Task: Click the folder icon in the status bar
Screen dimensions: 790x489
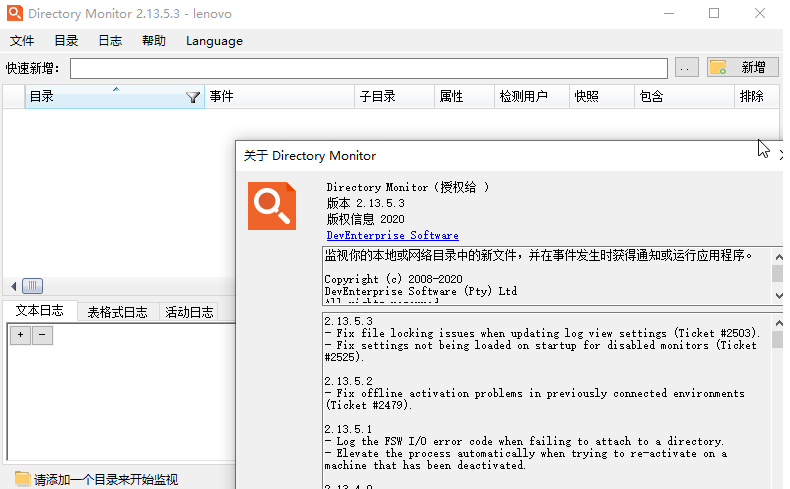Action: 22,479
